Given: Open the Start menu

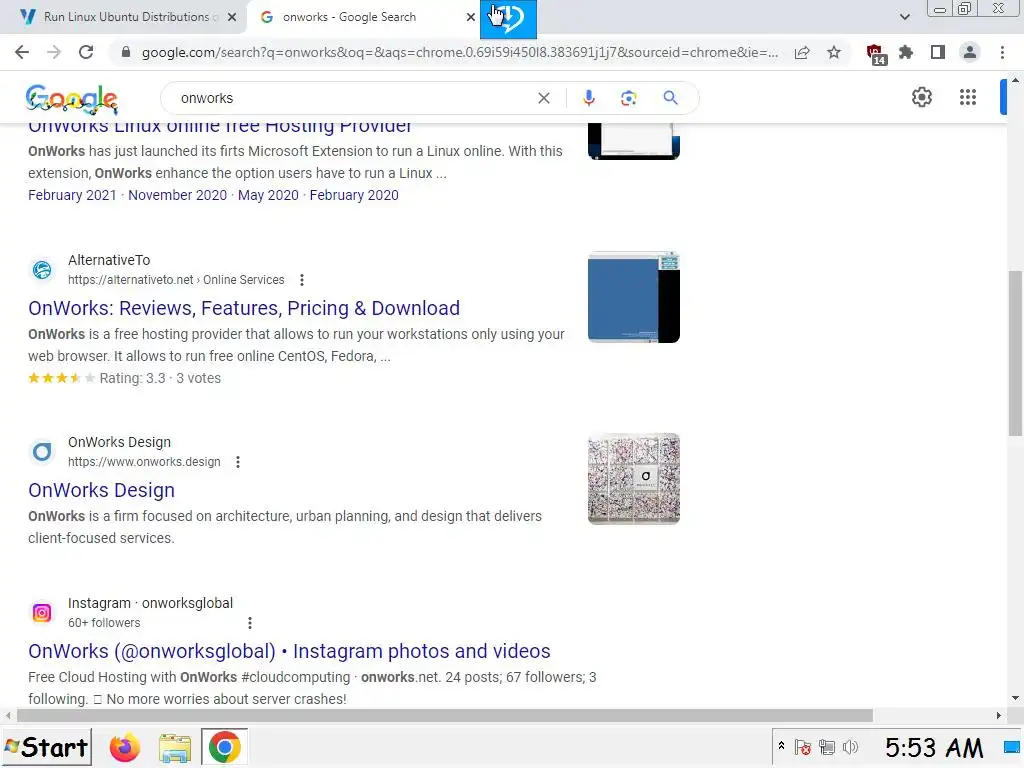Looking at the screenshot, I should click(46, 747).
